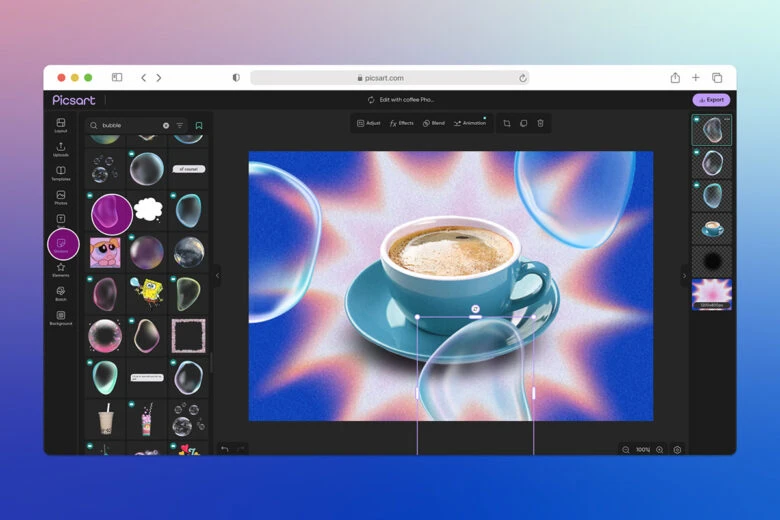This screenshot has height=520, width=780.
Task: Collapse the layers panel with right chevron
Action: click(x=684, y=275)
